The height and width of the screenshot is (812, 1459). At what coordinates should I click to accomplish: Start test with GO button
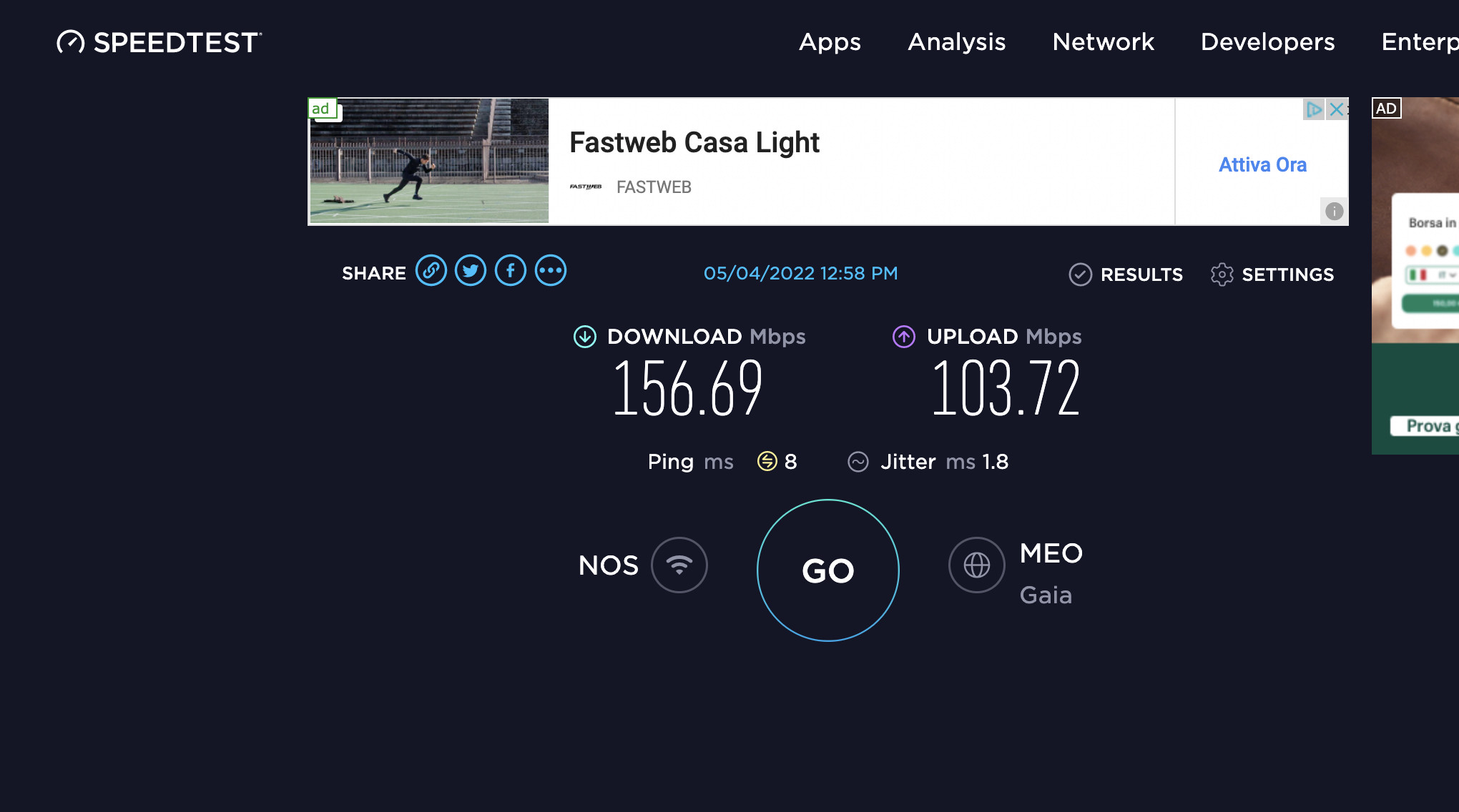pyautogui.click(x=828, y=570)
